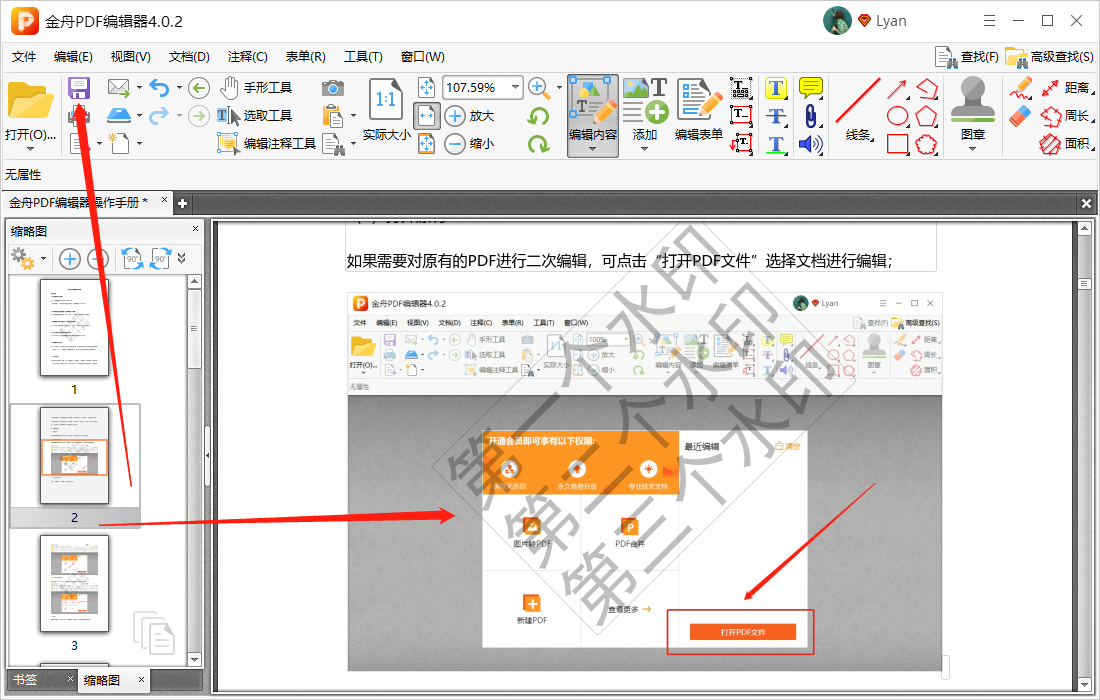
Task: Expand the Edit Content dropdown arrow
Action: tap(593, 149)
